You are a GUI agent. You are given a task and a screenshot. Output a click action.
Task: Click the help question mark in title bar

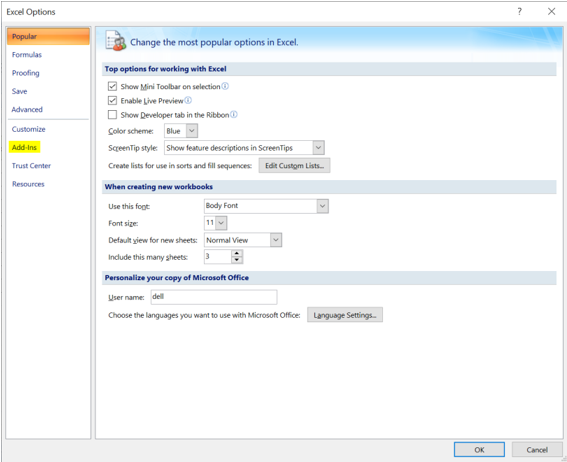tap(519, 12)
